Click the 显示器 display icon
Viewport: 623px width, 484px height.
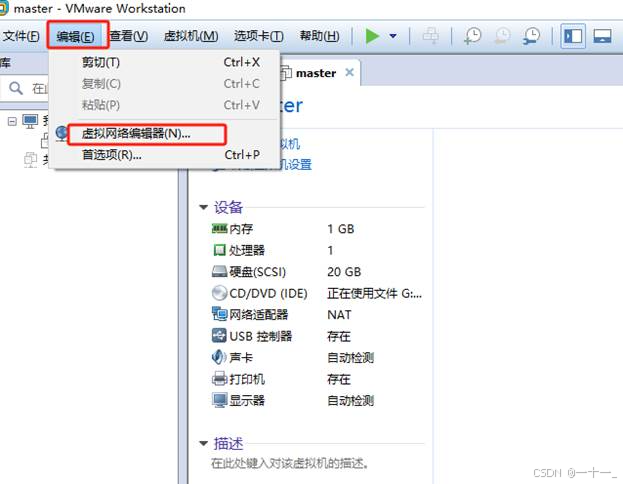pyautogui.click(x=219, y=400)
